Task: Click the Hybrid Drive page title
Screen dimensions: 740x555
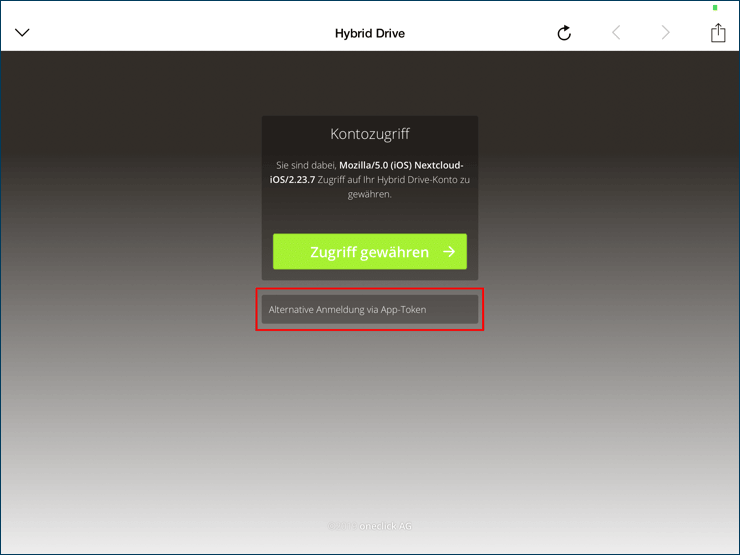Action: [x=369, y=33]
